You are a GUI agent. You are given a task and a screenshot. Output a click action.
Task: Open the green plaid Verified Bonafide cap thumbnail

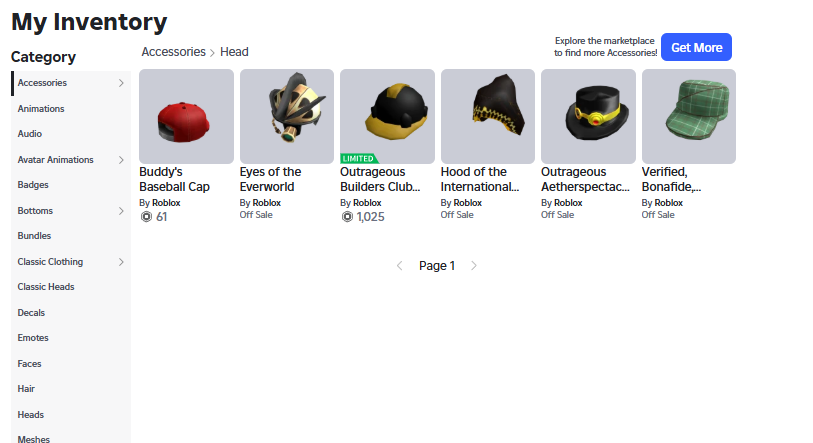pyautogui.click(x=689, y=116)
